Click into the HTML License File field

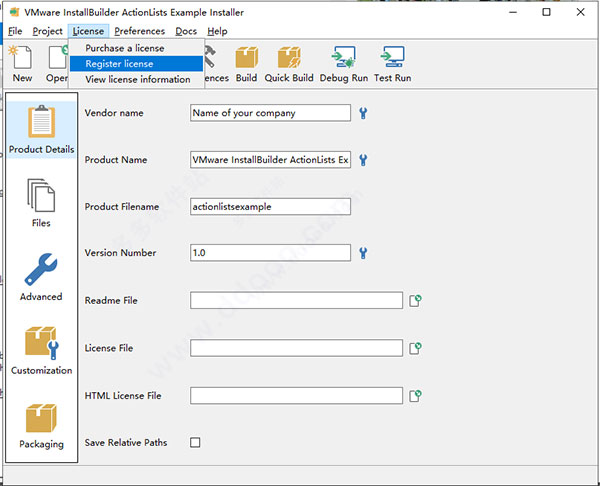(296, 396)
